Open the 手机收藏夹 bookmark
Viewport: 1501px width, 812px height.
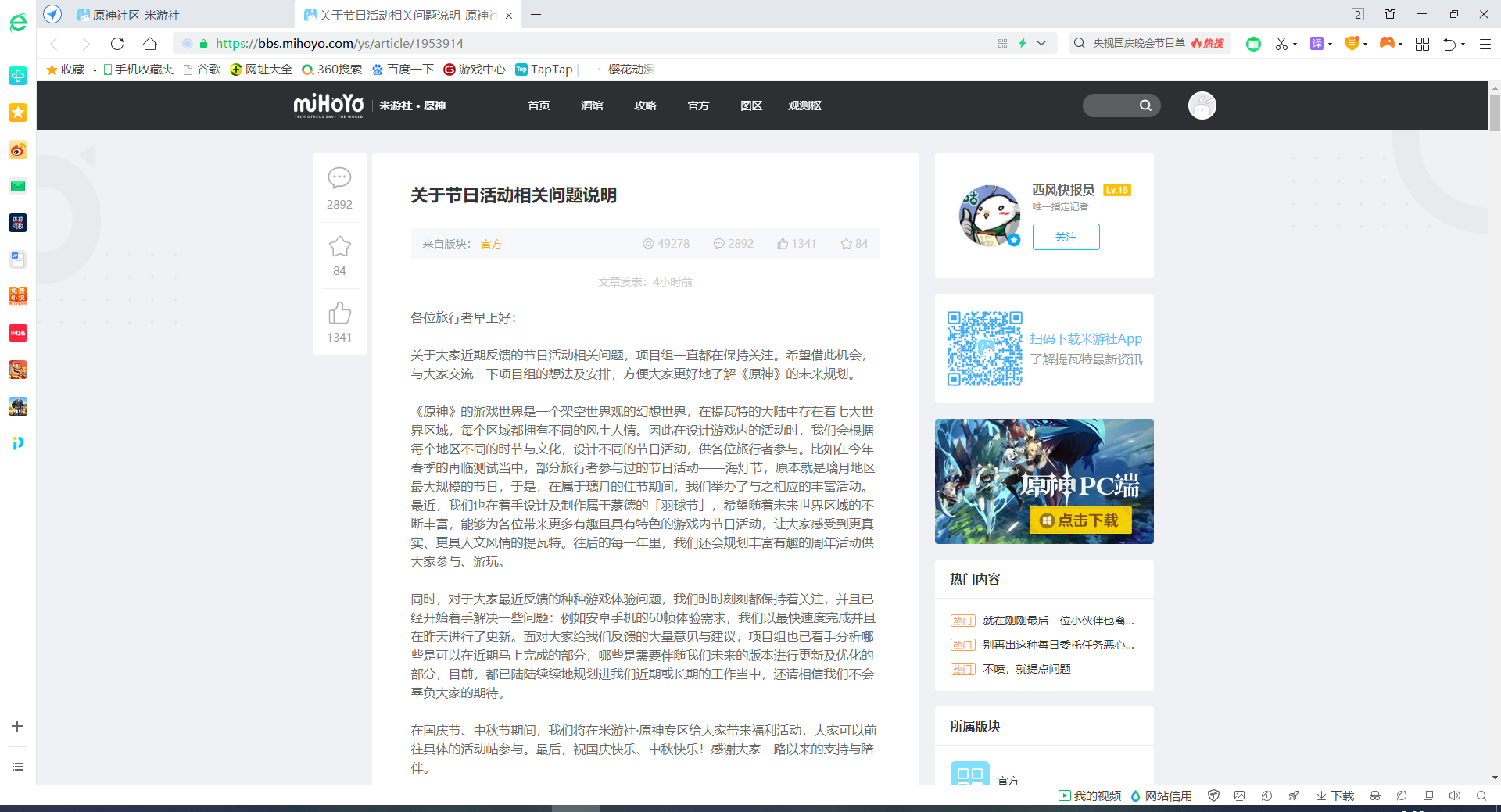[x=138, y=70]
